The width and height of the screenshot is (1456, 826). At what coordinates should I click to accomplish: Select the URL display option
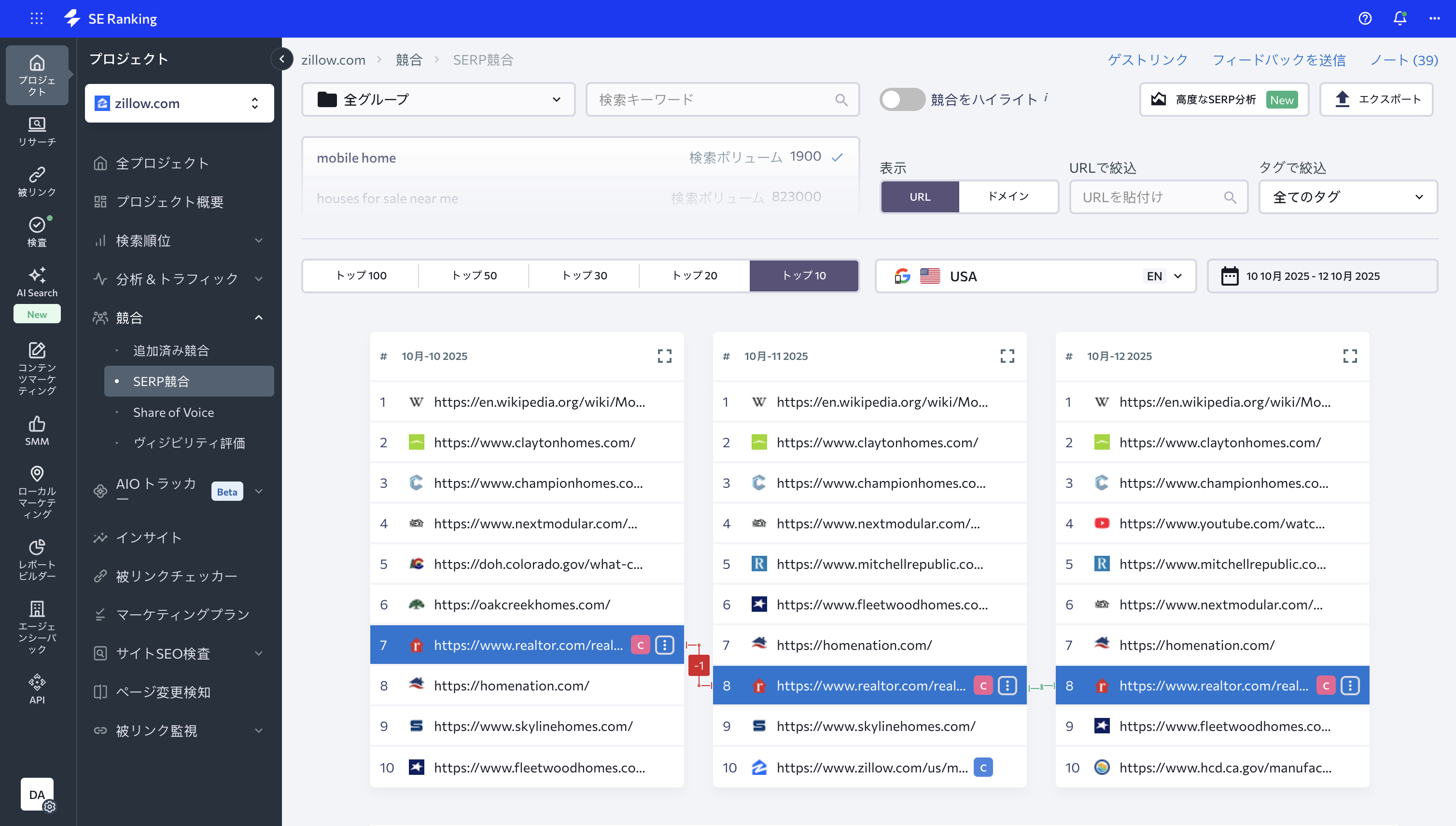coord(920,196)
